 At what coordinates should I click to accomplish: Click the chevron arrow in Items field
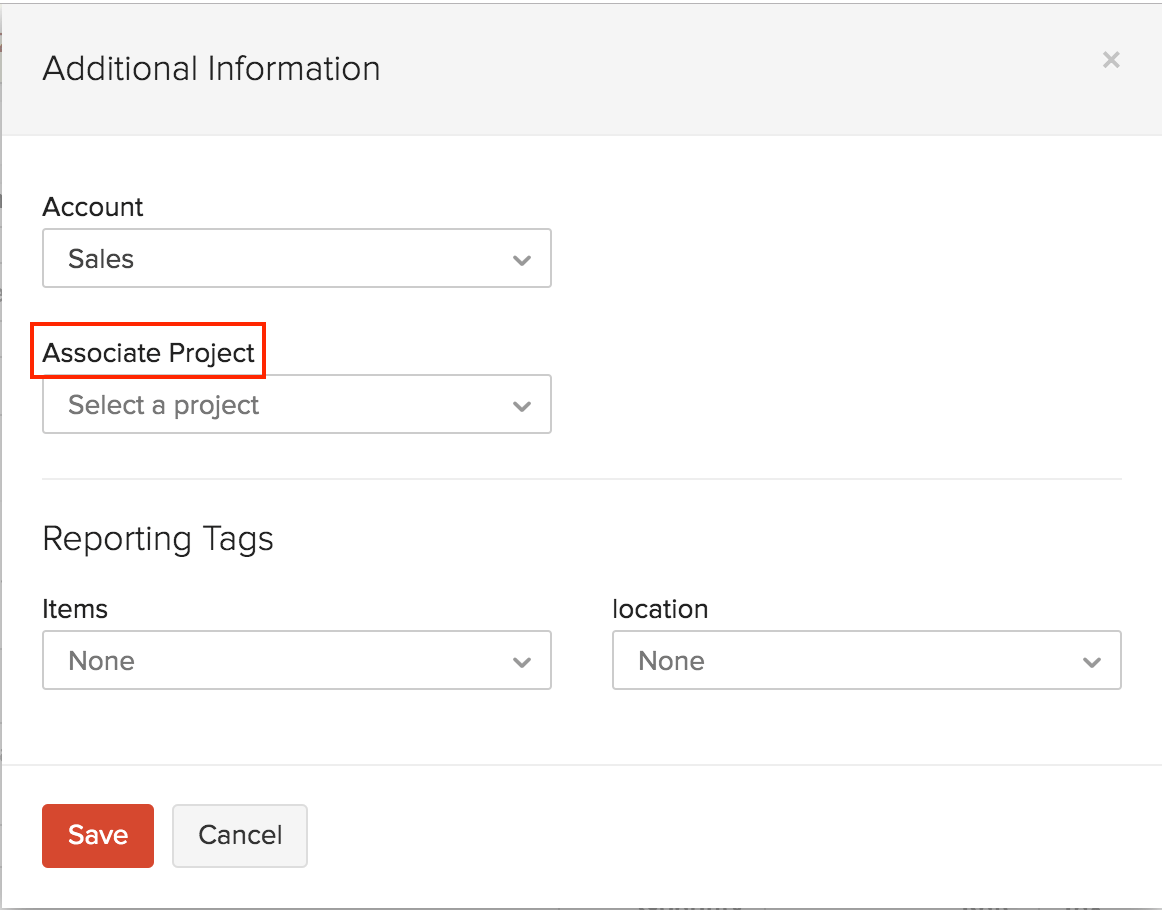click(x=521, y=662)
